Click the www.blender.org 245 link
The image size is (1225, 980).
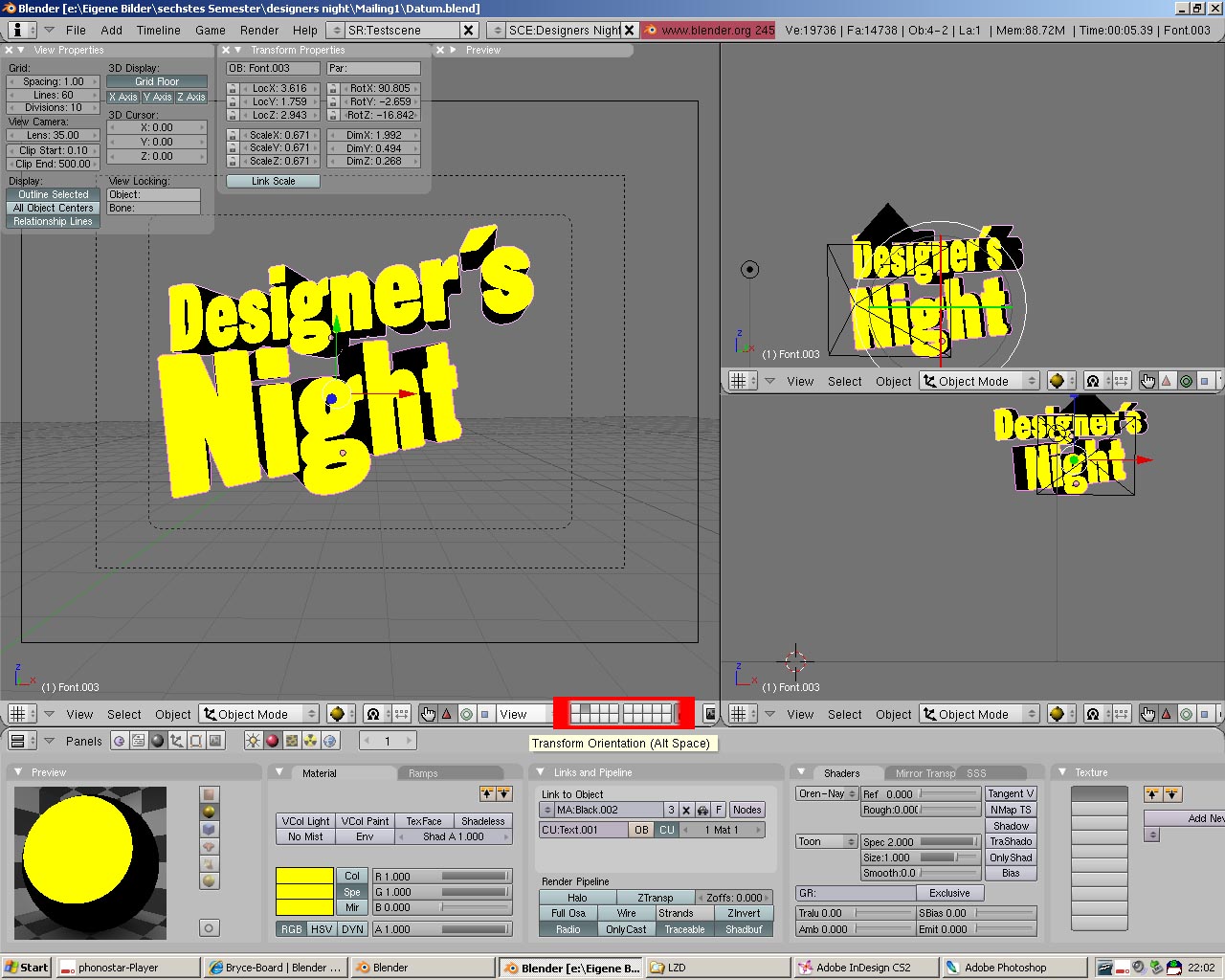tap(709, 31)
